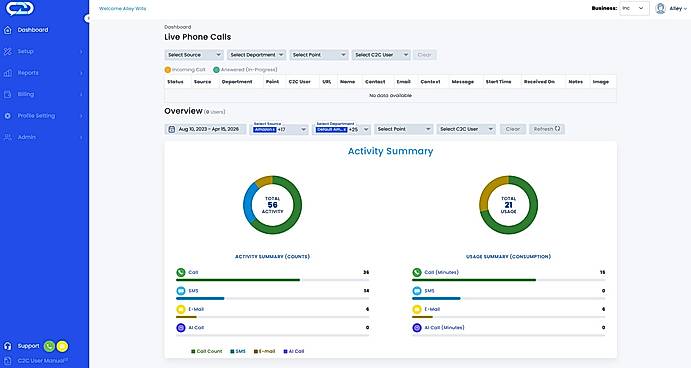The width and height of the screenshot is (691, 368).
Task: Click the user avatar icon near Alley
Action: point(660,8)
